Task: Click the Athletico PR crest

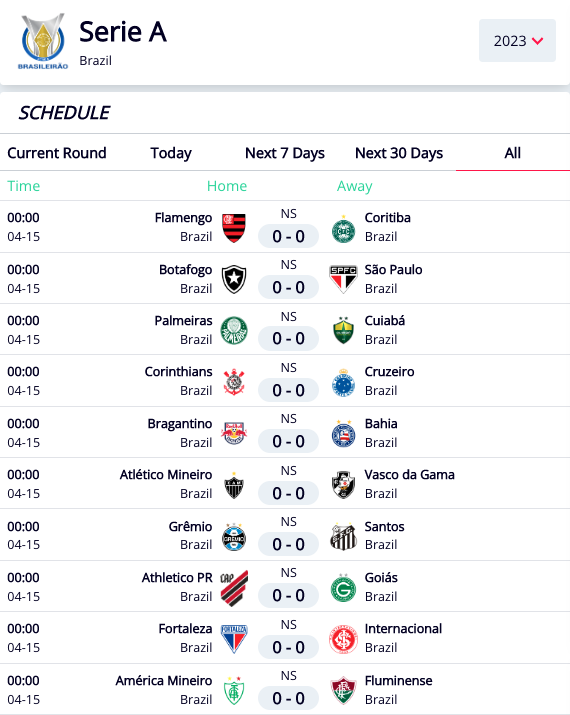Action: click(234, 588)
